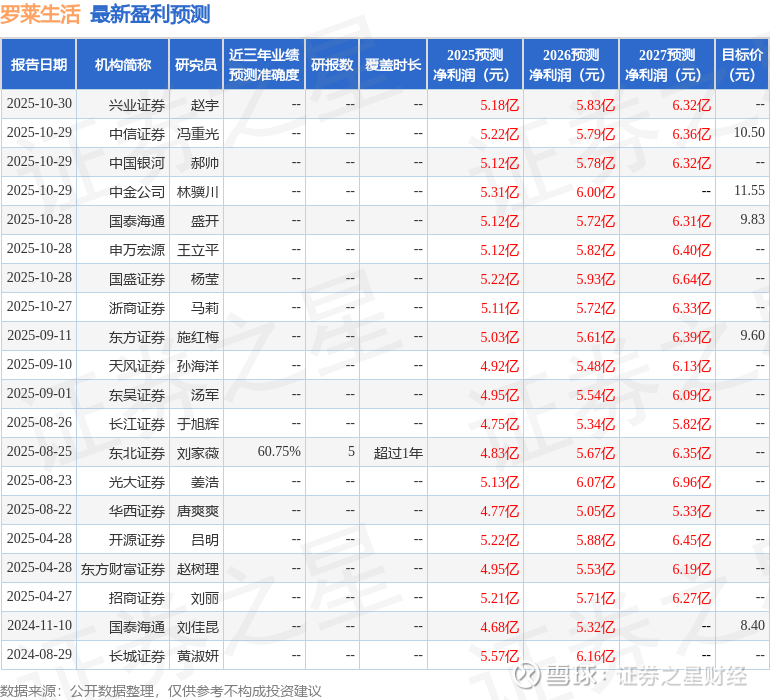770x700 pixels.
Task: Click target price 9.60
Action: pyautogui.click(x=752, y=335)
